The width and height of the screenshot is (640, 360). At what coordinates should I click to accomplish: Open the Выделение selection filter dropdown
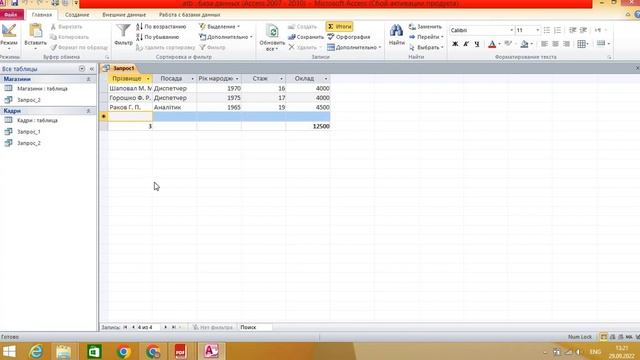coord(219,27)
